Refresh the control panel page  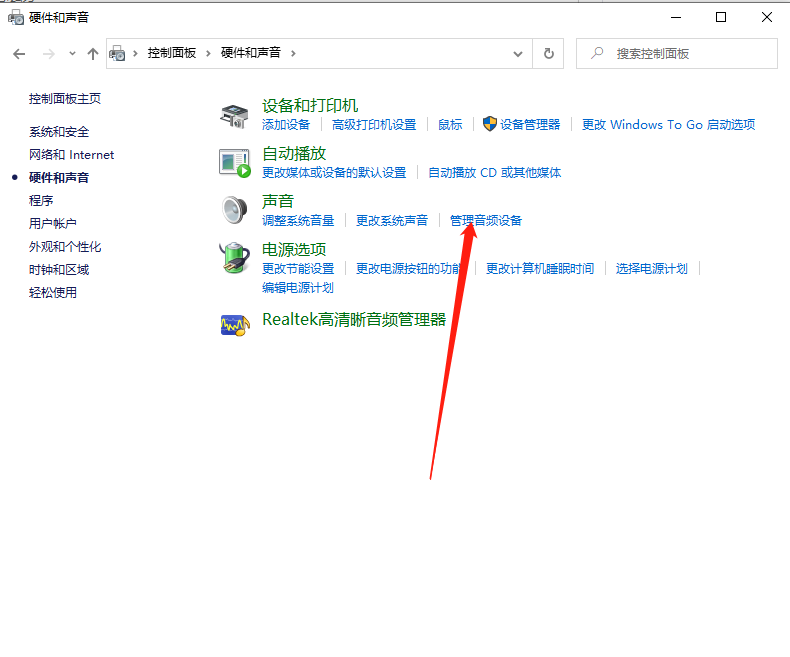click(548, 53)
